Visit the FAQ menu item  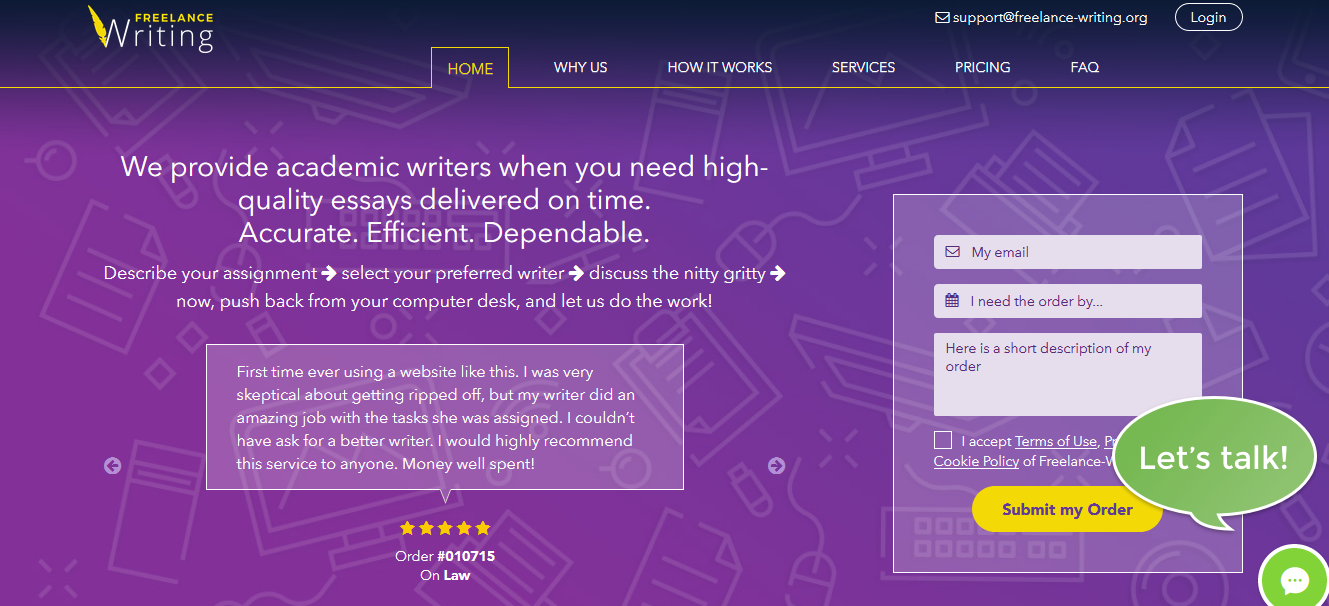1085,68
